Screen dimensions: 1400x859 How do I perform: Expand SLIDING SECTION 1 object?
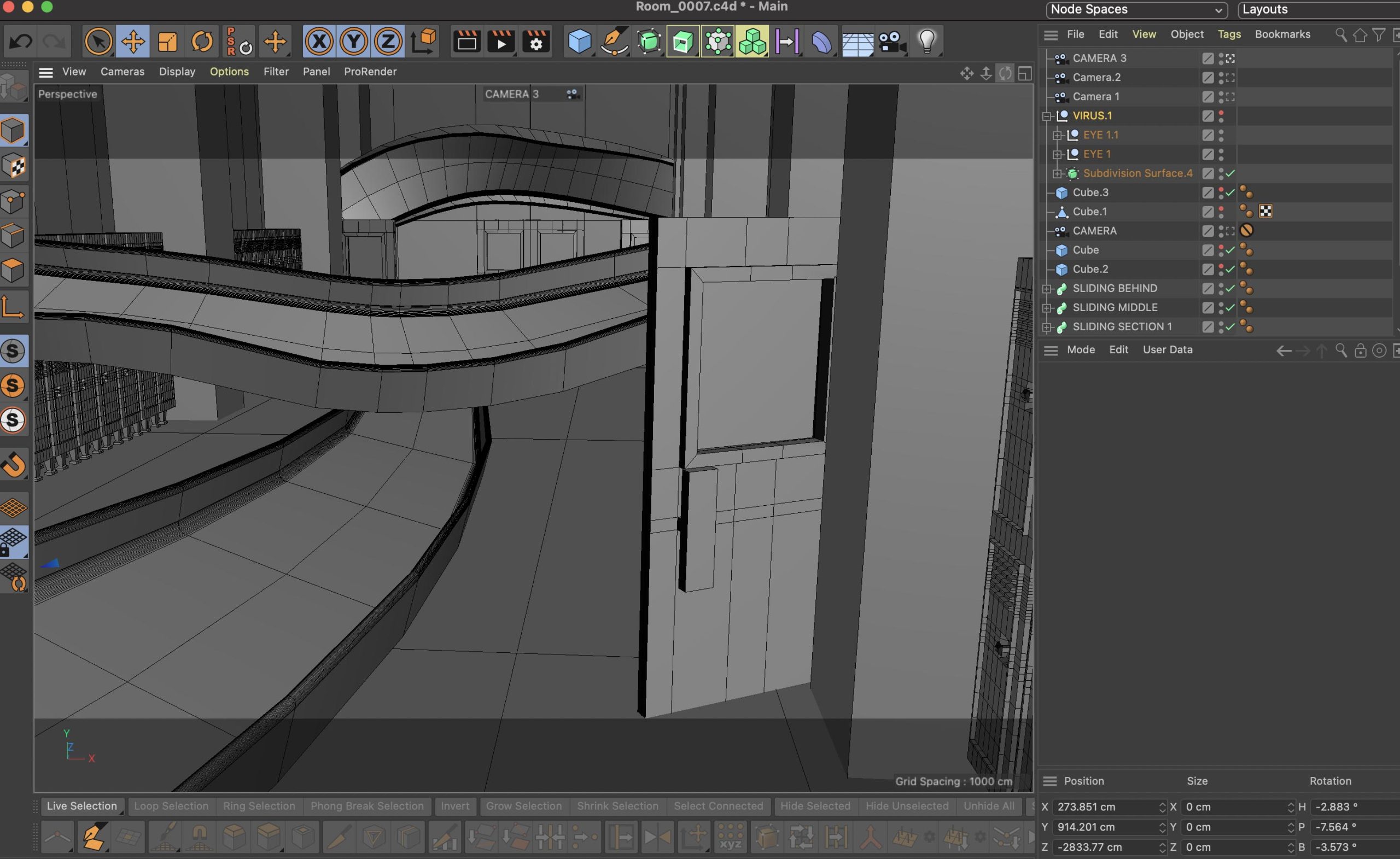coord(1047,327)
